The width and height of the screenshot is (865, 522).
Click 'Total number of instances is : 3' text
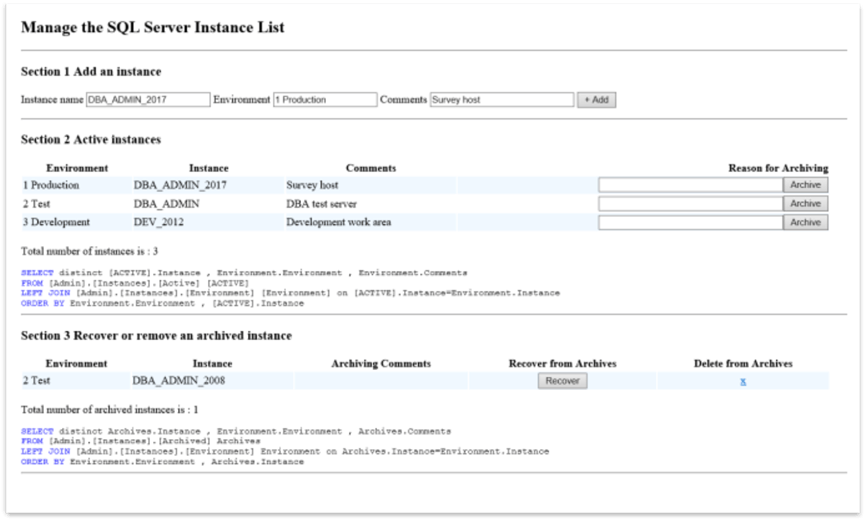pos(89,251)
